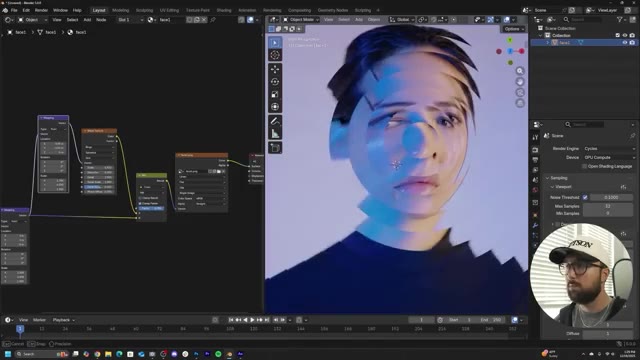Open the World properties tab icon
The height and width of the screenshot is (360, 640).
click(536, 190)
